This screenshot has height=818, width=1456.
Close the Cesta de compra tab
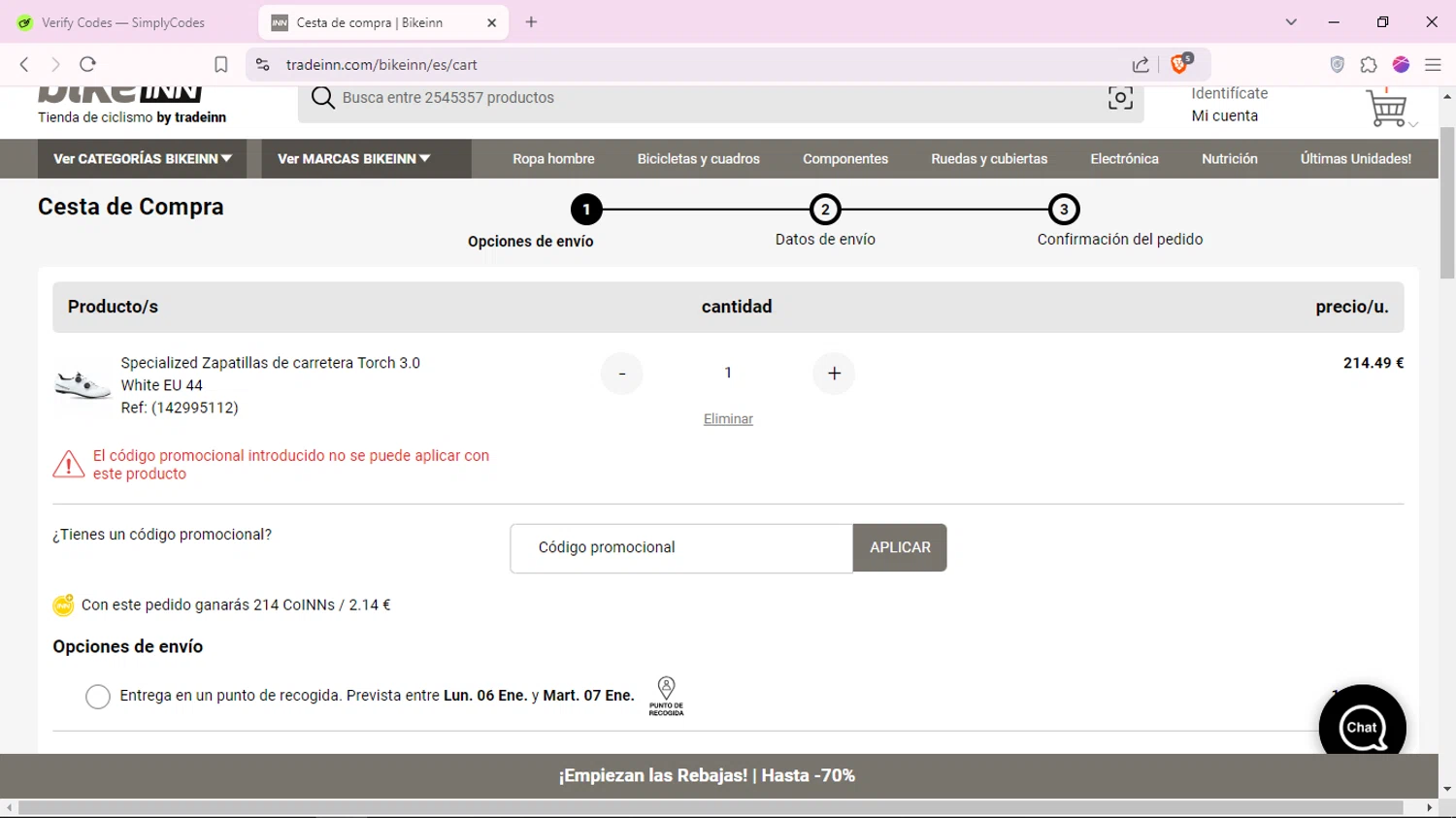pos(491,22)
